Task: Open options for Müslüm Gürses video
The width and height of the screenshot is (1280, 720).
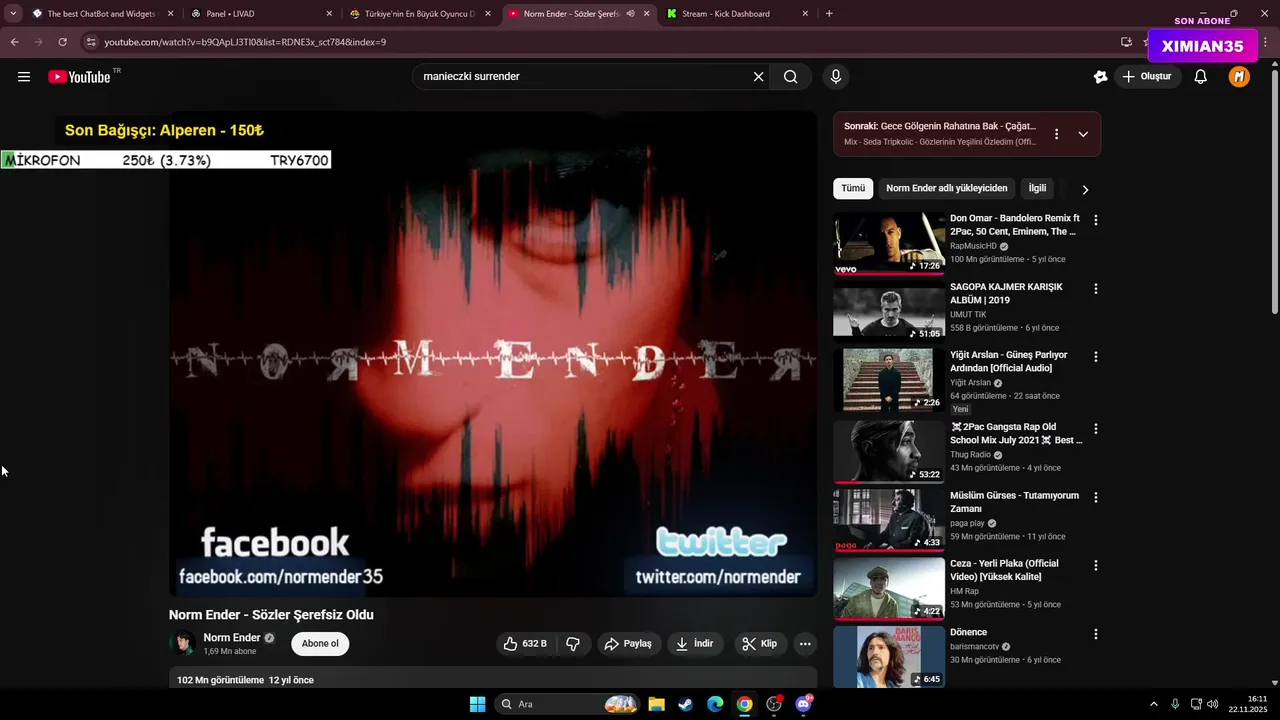Action: (1095, 498)
